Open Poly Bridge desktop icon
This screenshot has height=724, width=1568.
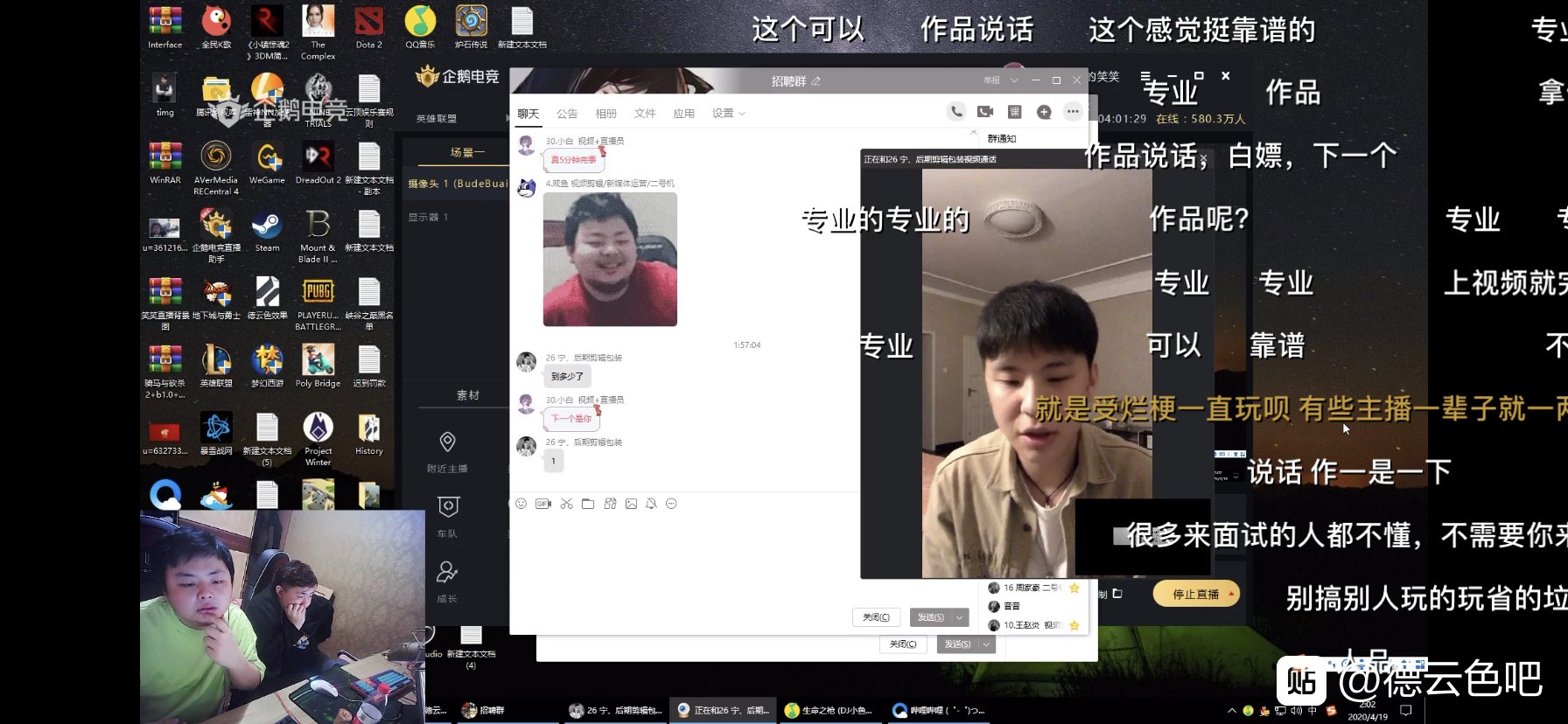(318, 366)
